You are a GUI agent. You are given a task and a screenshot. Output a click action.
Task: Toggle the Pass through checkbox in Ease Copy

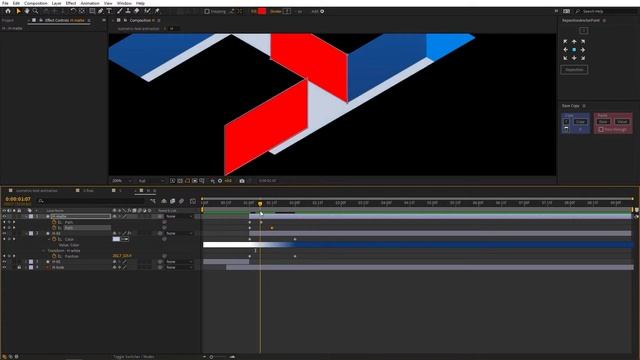(601, 129)
